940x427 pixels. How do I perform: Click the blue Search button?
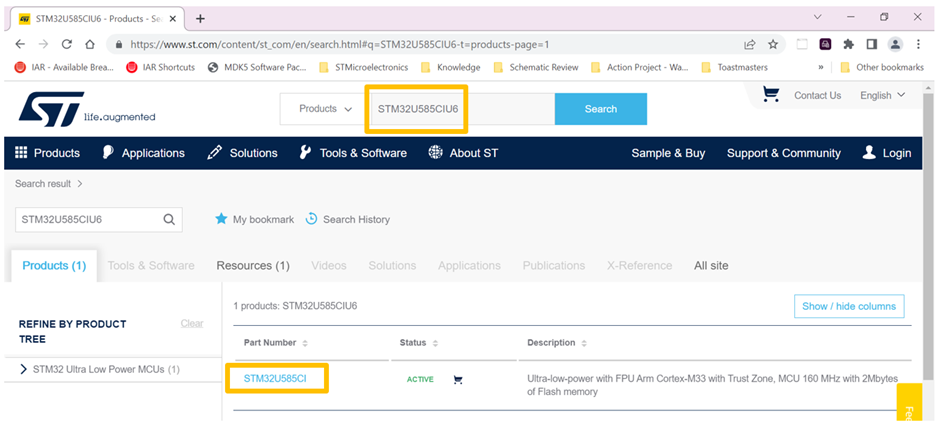pyautogui.click(x=601, y=109)
